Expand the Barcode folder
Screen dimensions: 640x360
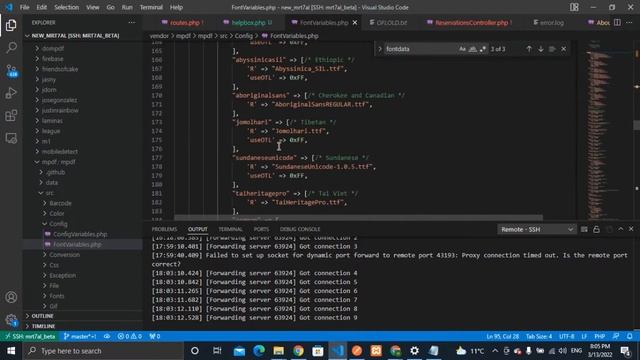(x=60, y=203)
